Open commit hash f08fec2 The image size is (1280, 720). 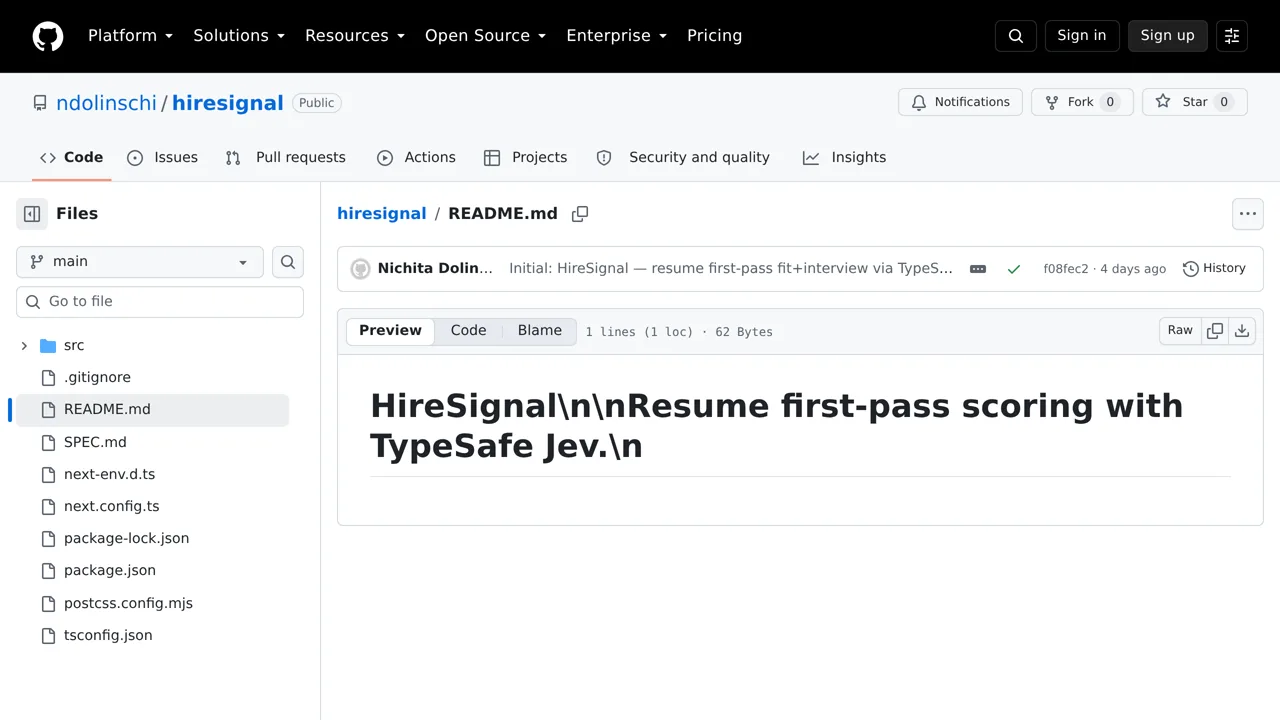tap(1066, 269)
